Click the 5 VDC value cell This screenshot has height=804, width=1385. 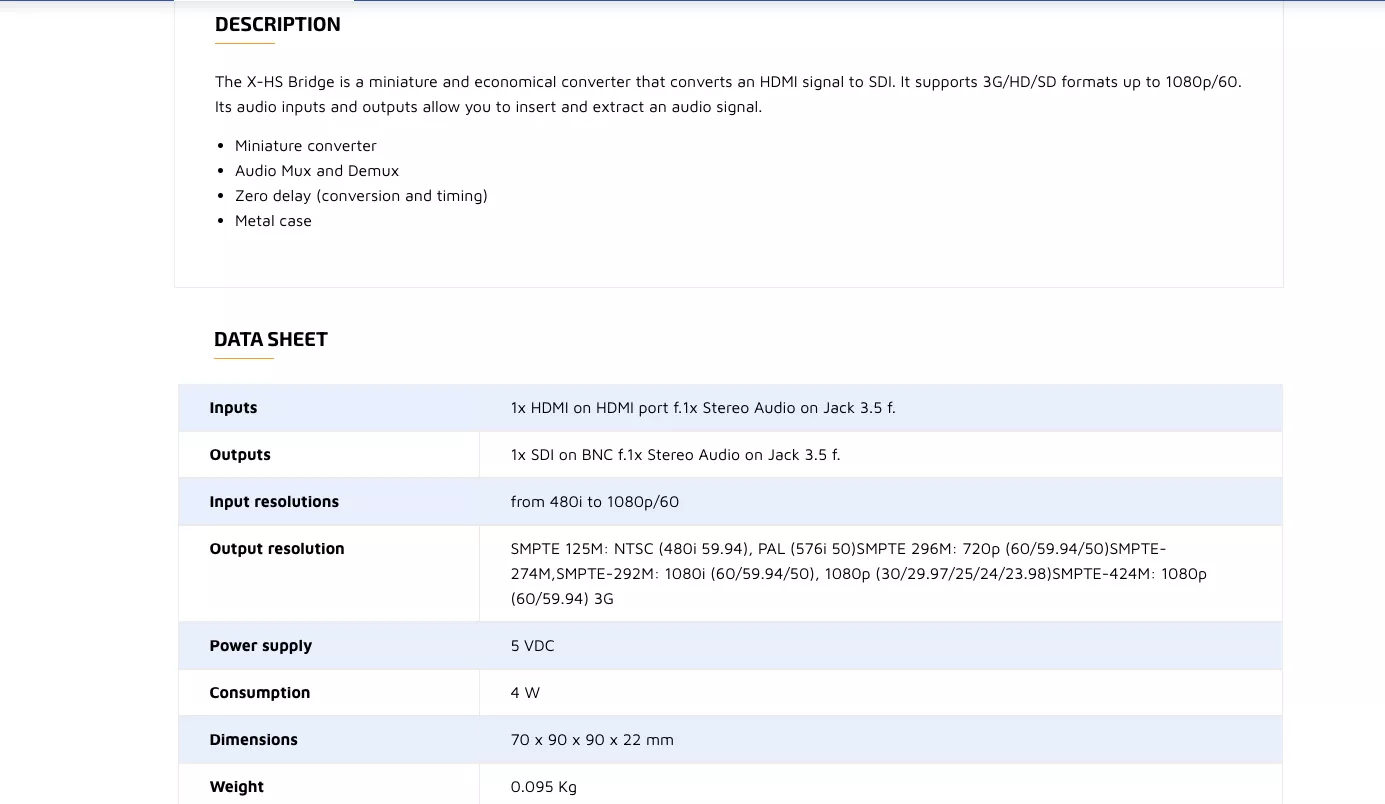pos(532,646)
